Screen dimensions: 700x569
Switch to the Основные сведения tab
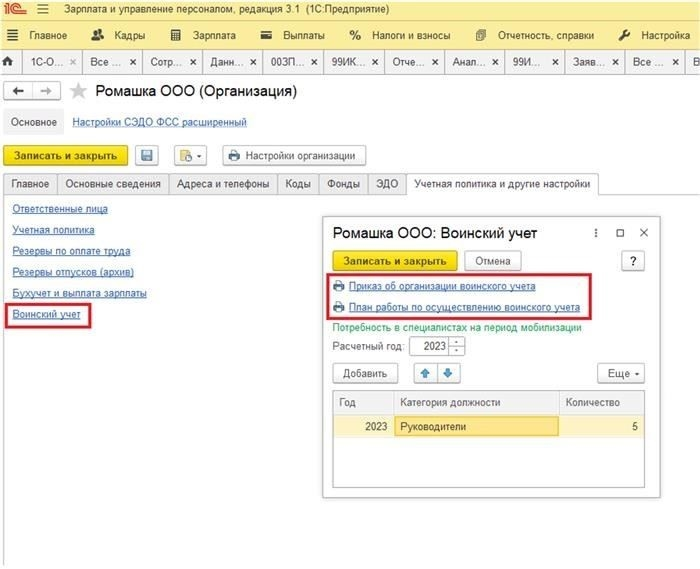113,184
